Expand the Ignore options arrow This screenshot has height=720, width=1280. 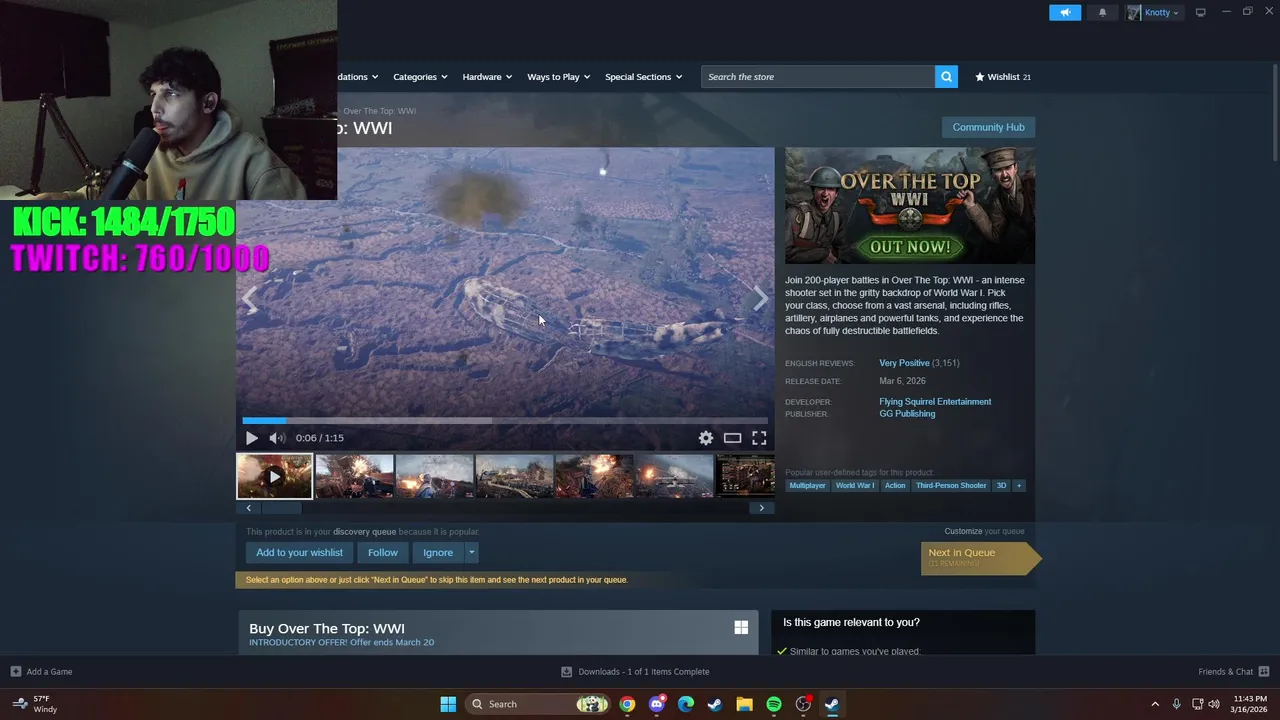[x=471, y=552]
